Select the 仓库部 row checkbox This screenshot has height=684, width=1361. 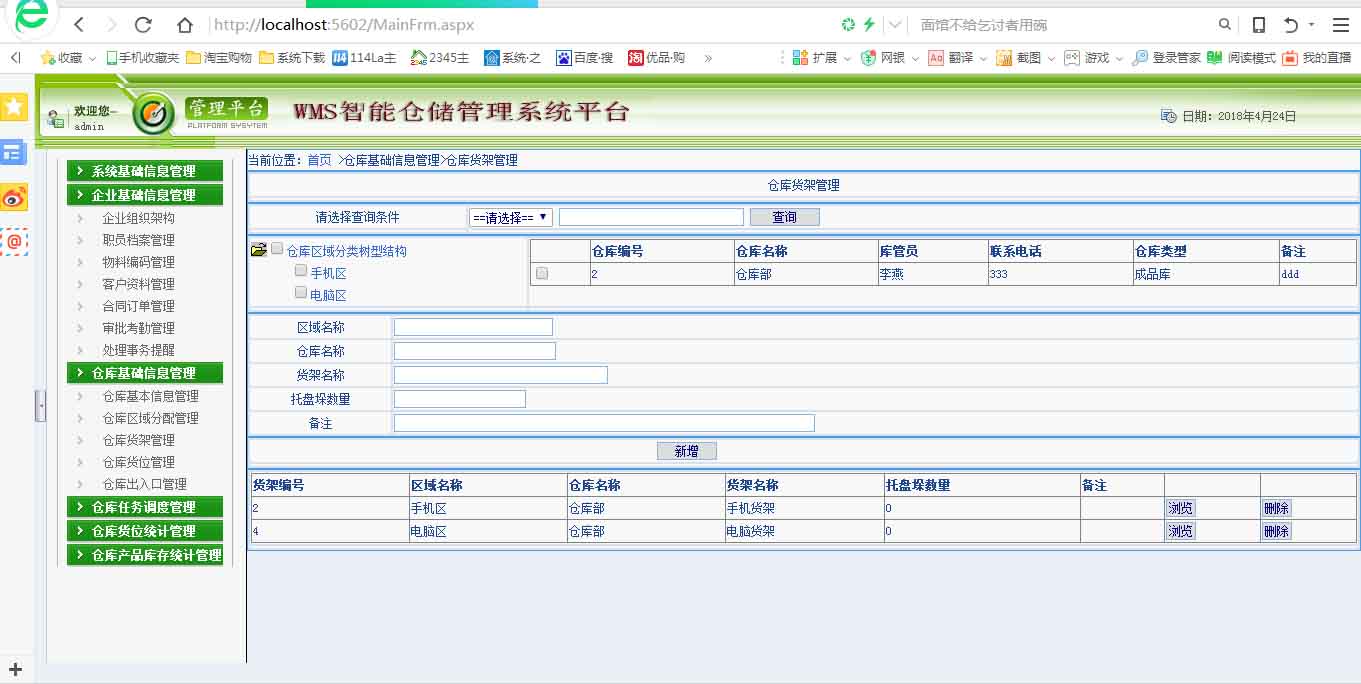[542, 273]
